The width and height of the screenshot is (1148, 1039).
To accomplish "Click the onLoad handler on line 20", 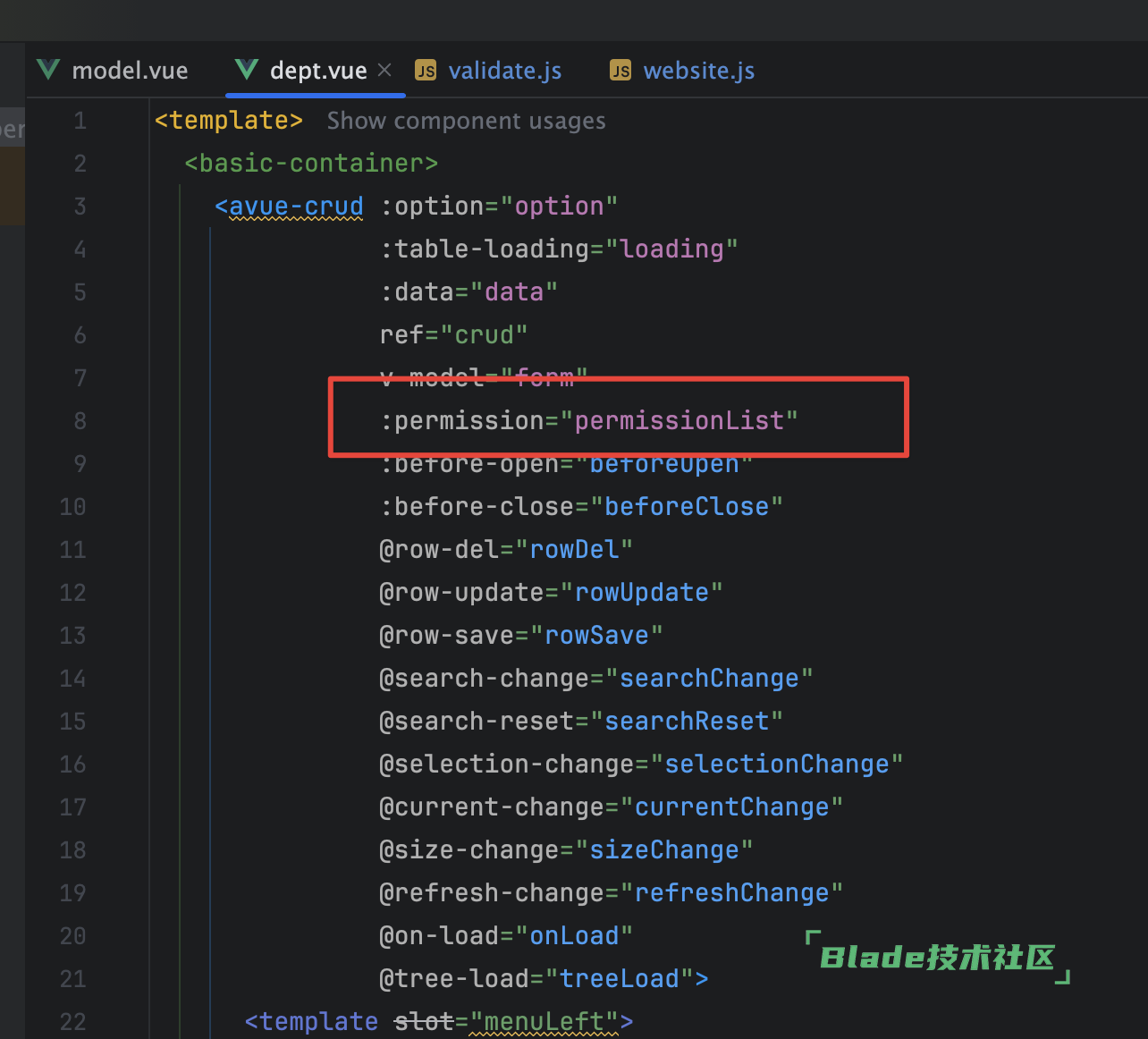I will click(574, 936).
